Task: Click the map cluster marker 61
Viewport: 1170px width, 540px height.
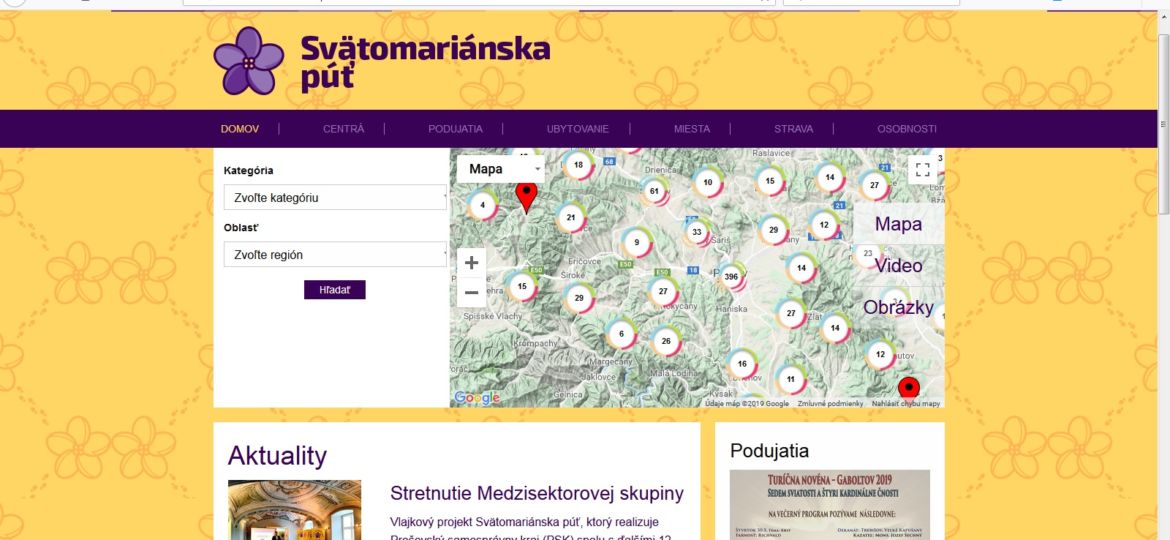Action: (x=654, y=191)
